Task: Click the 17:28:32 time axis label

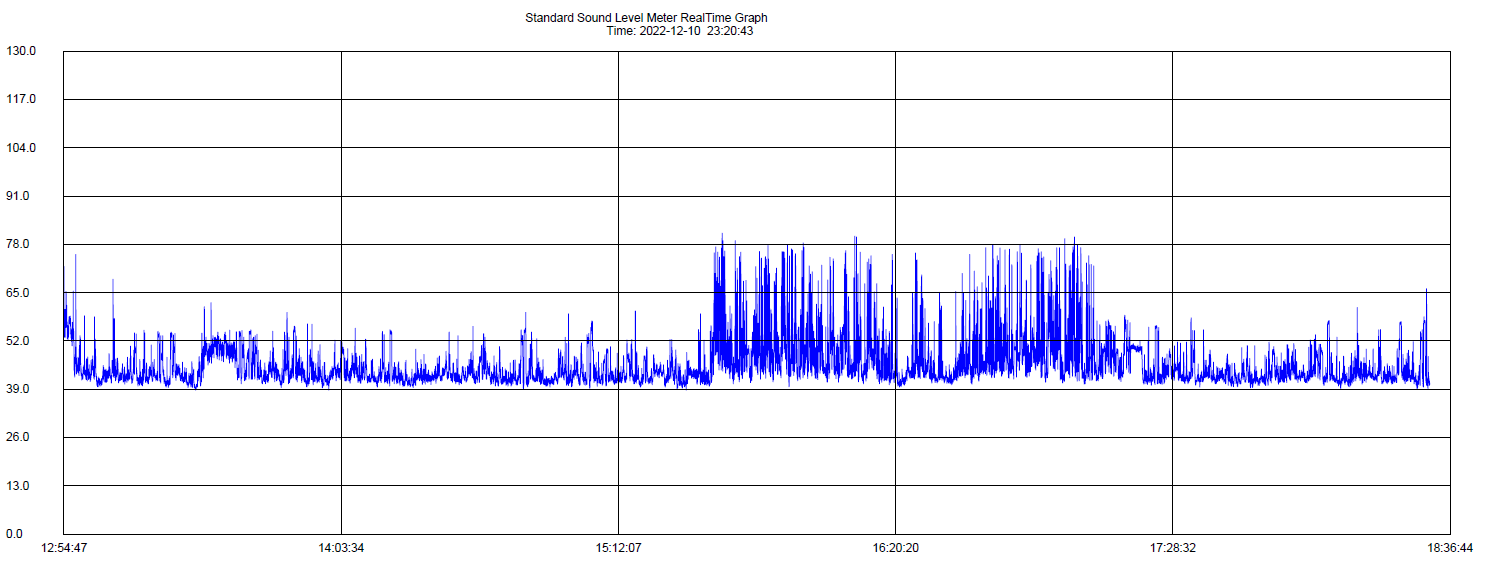Action: [1173, 548]
